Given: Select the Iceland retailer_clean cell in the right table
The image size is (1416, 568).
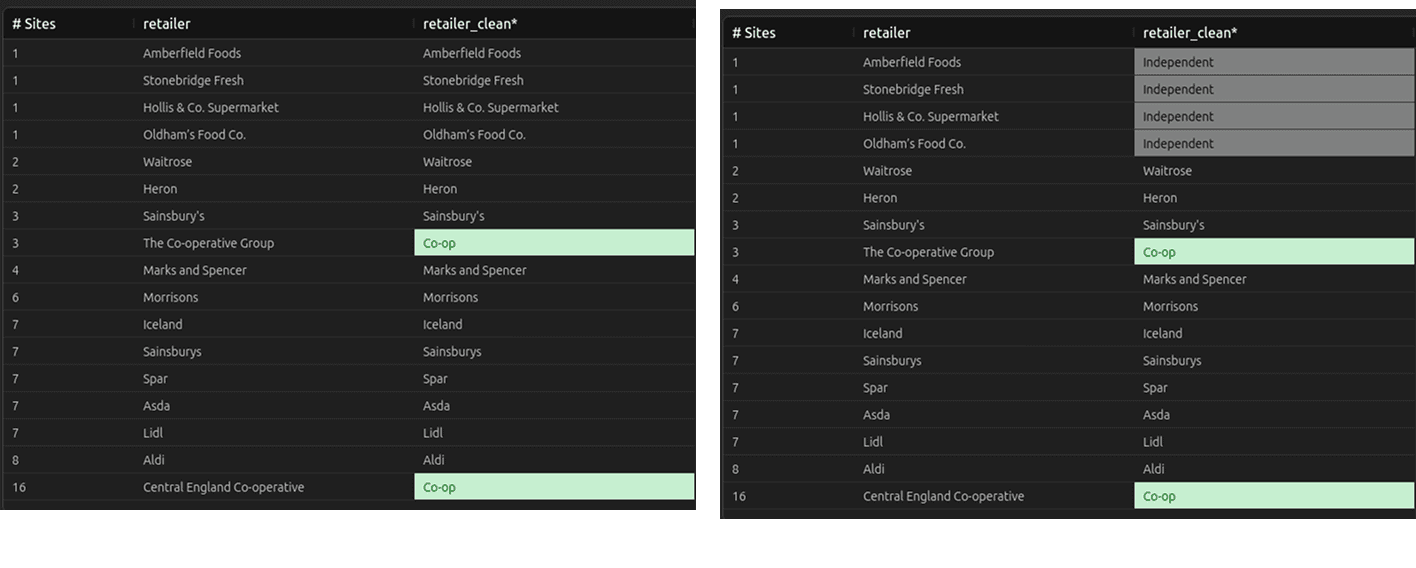Looking at the screenshot, I should tap(1163, 333).
